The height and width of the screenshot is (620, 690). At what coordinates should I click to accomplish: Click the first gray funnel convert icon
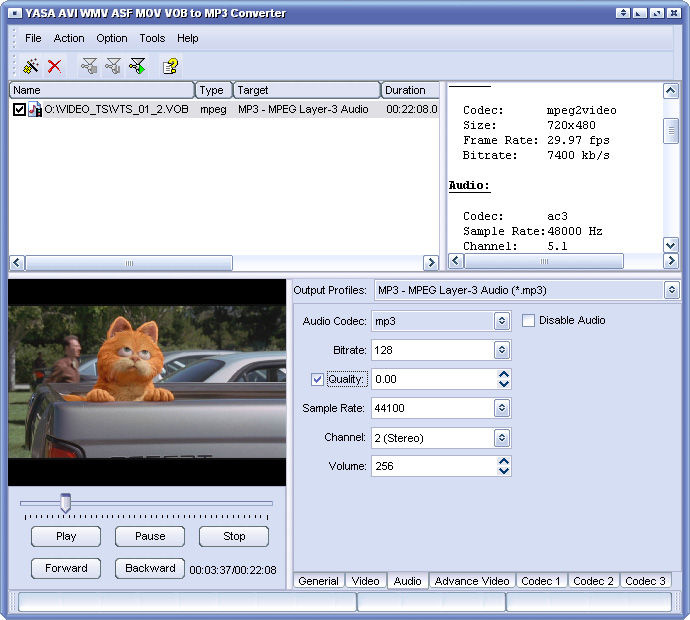pos(90,66)
